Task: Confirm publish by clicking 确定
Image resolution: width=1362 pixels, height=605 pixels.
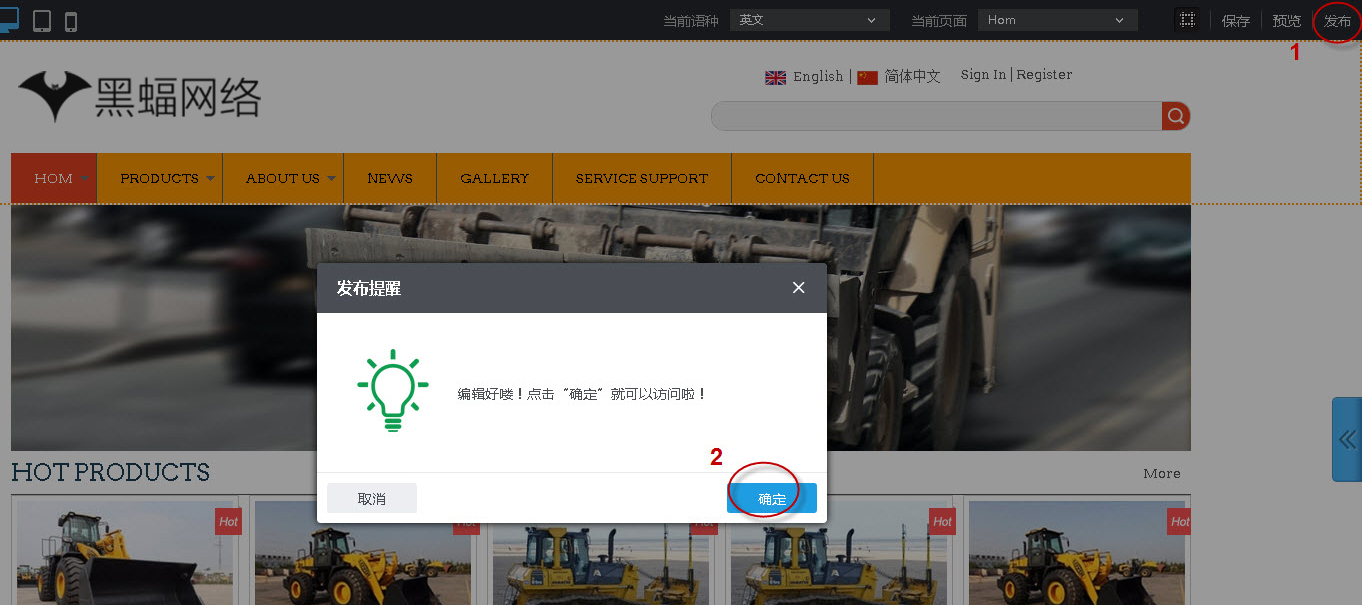Action: (x=771, y=497)
